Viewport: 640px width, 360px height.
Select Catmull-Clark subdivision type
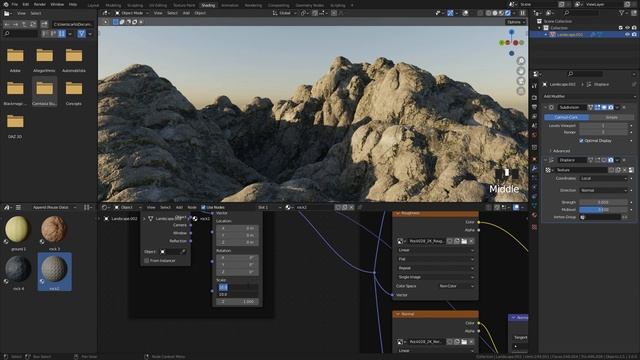point(566,117)
